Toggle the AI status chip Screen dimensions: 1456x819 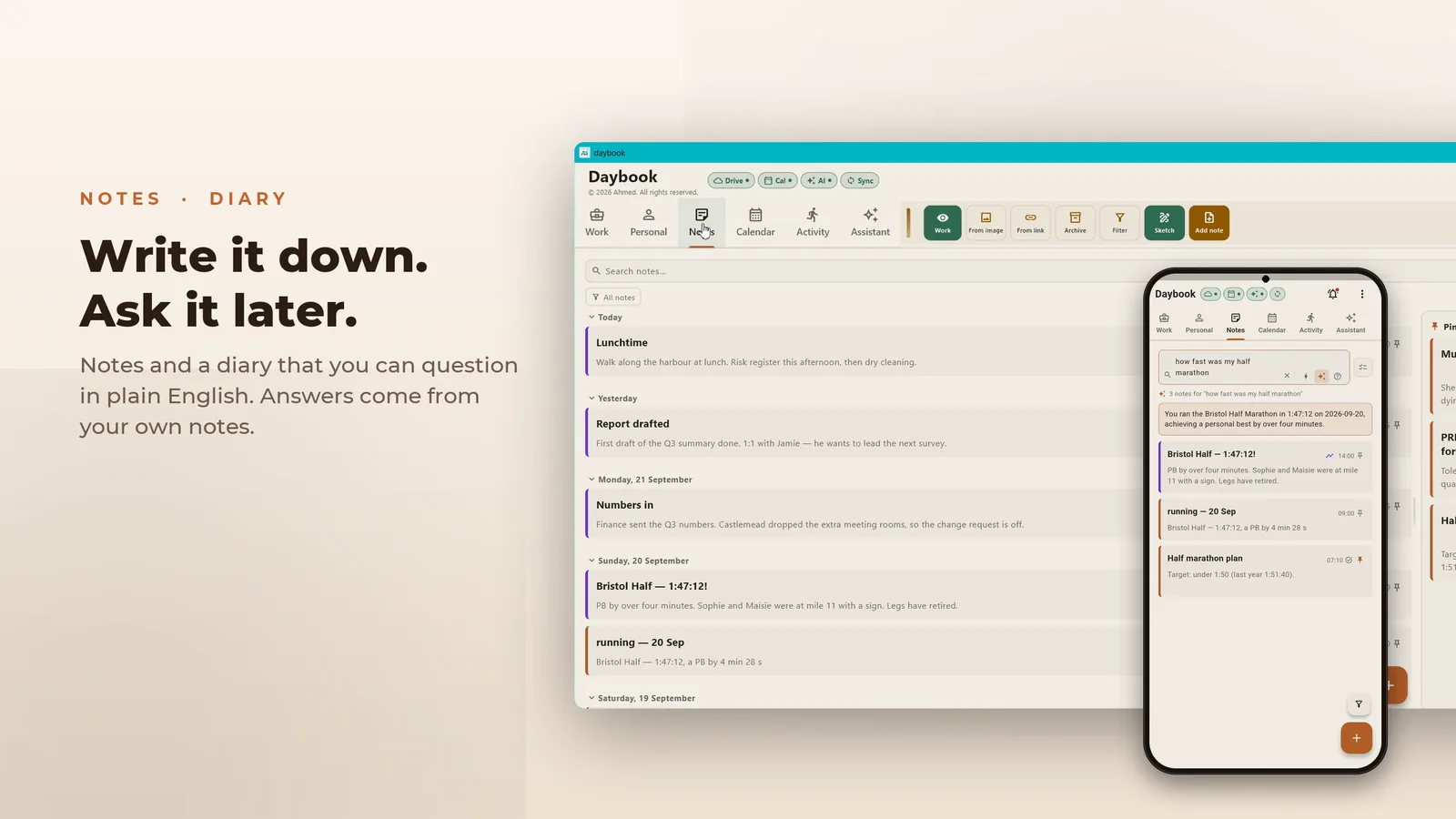[819, 180]
